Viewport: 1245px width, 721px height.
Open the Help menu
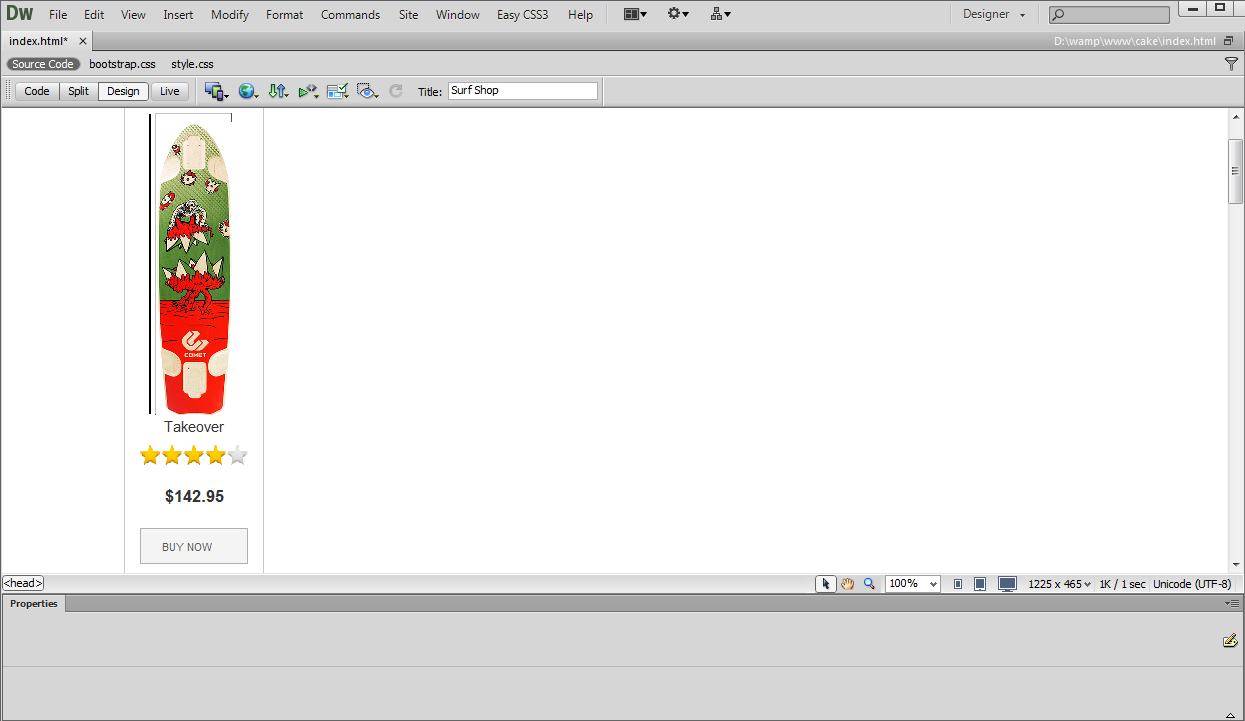(x=580, y=15)
